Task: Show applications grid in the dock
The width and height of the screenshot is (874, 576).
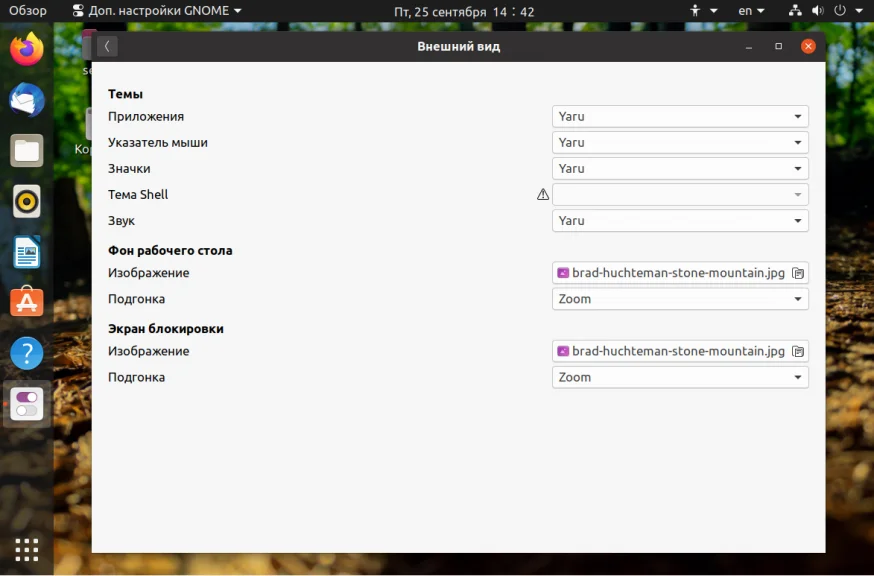Action: pyautogui.click(x=26, y=550)
